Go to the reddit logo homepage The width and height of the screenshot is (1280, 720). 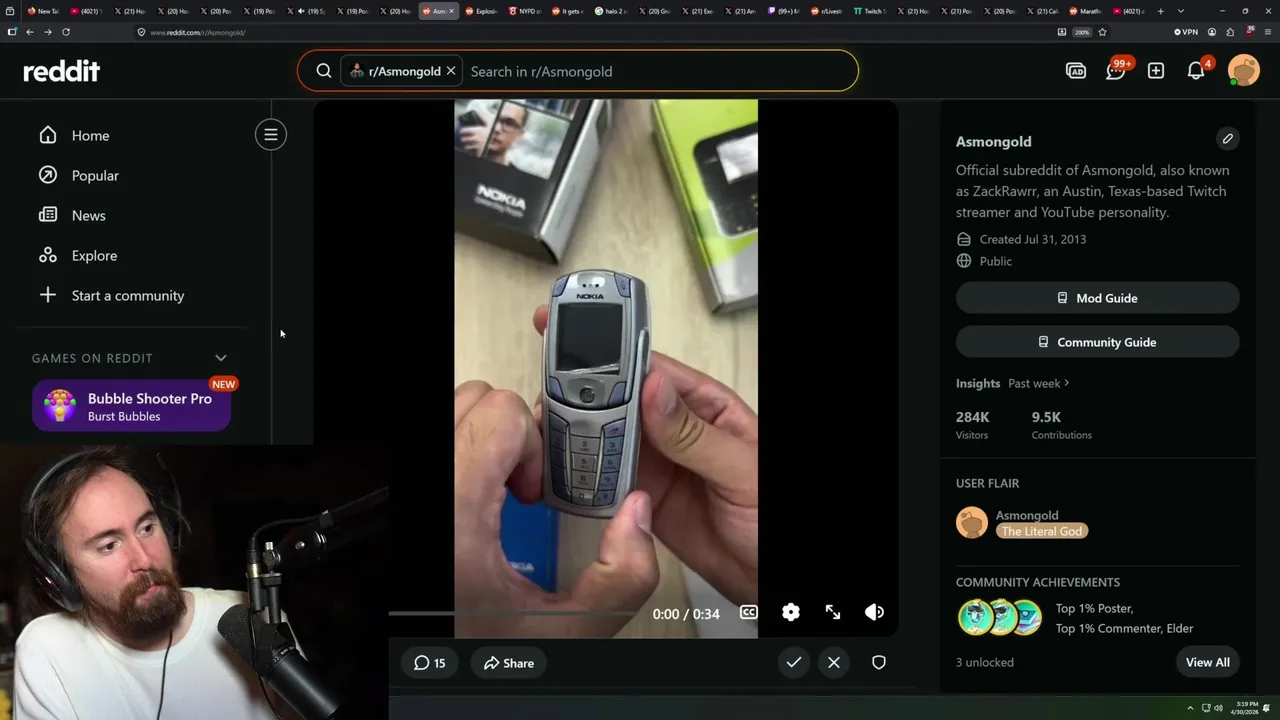pyautogui.click(x=62, y=71)
